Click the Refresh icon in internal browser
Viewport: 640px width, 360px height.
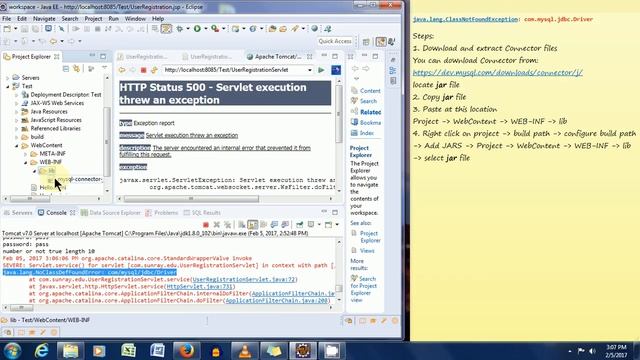tap(154, 70)
